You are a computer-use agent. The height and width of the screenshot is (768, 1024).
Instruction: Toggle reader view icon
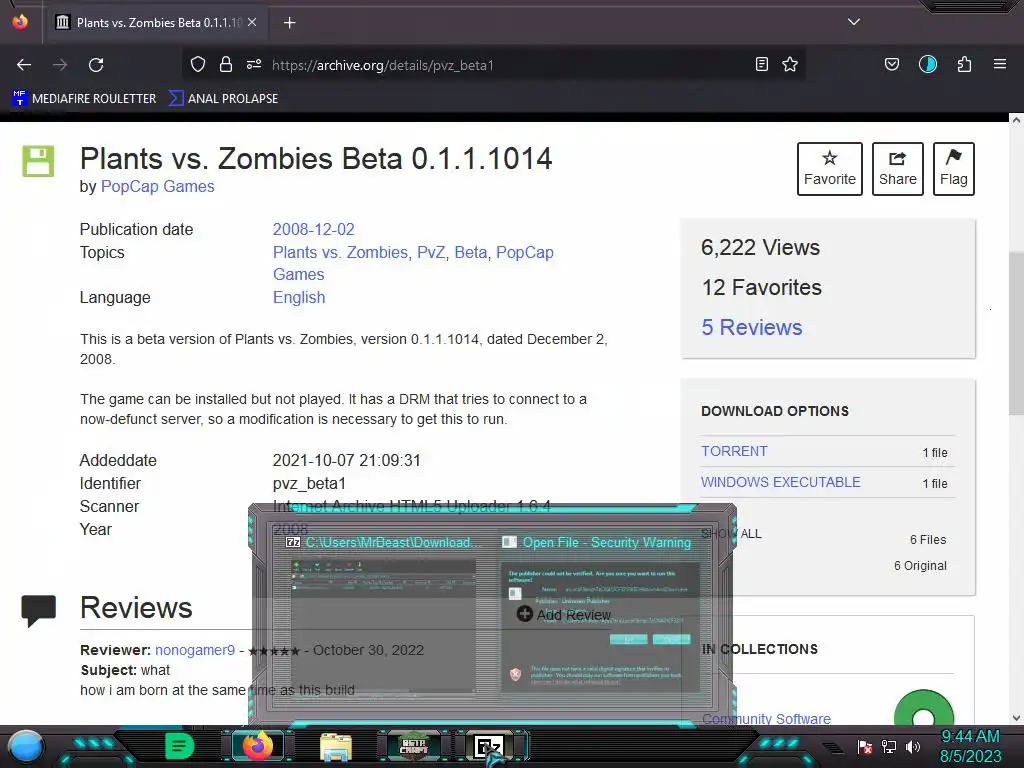point(761,64)
